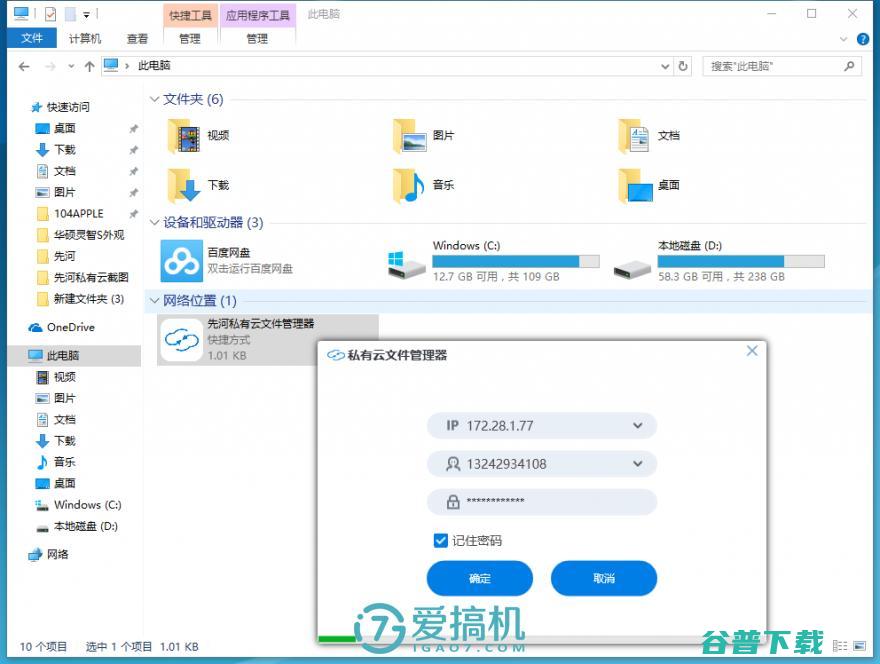Select the 百度网盘 device icon

pos(181,261)
